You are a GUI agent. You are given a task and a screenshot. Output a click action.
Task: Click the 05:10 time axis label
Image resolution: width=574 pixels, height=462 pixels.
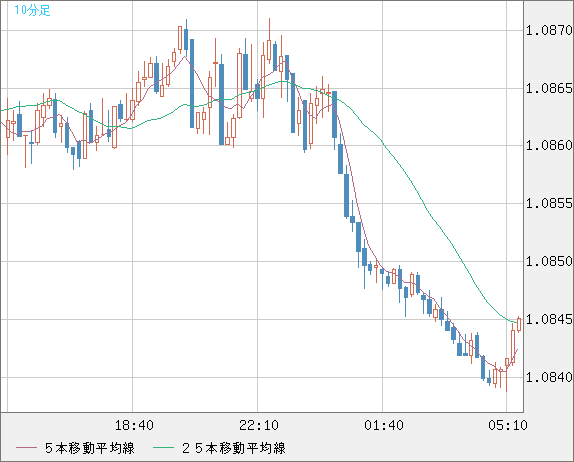click(508, 425)
